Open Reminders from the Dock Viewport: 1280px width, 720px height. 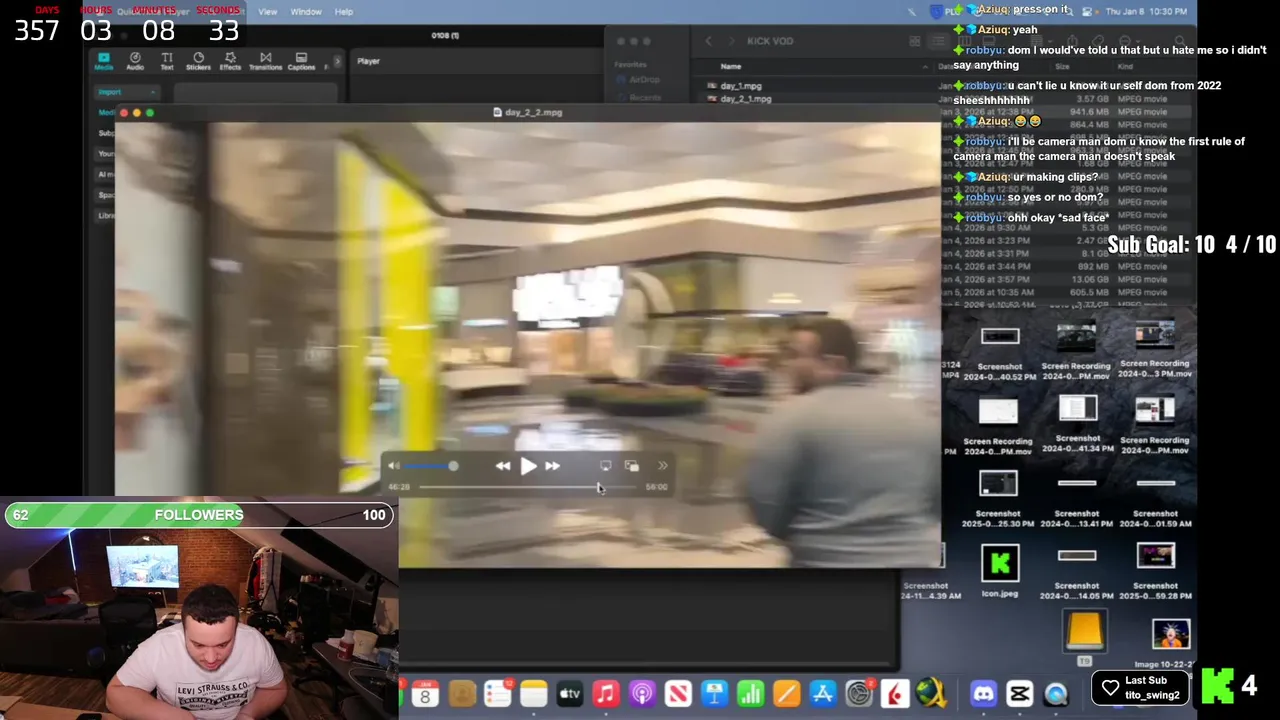tap(497, 693)
